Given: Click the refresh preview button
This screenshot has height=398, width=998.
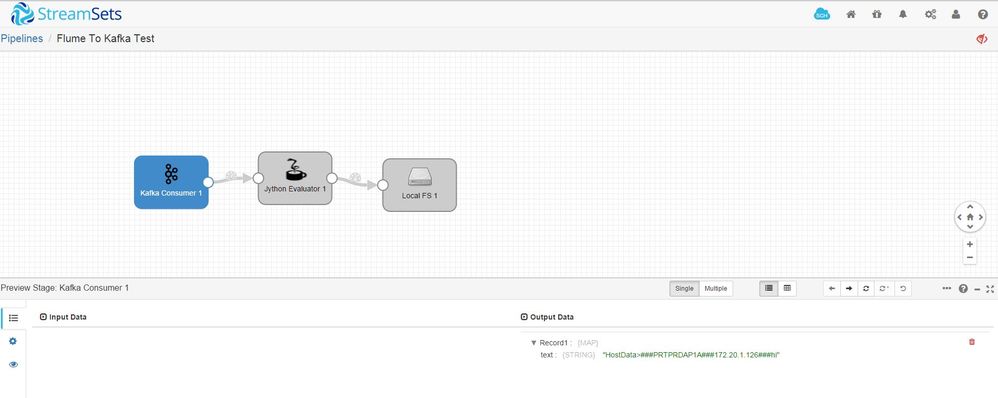Looking at the screenshot, I should pyautogui.click(x=866, y=288).
